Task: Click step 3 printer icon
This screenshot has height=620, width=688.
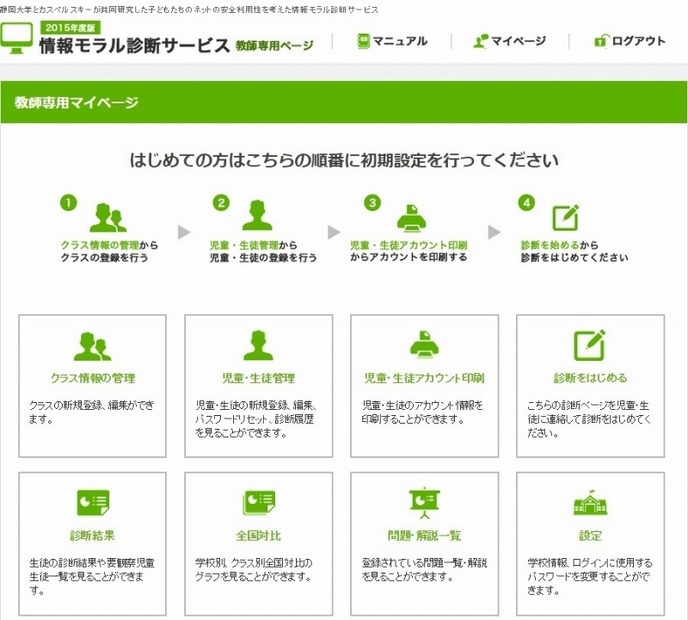Action: coord(411,218)
